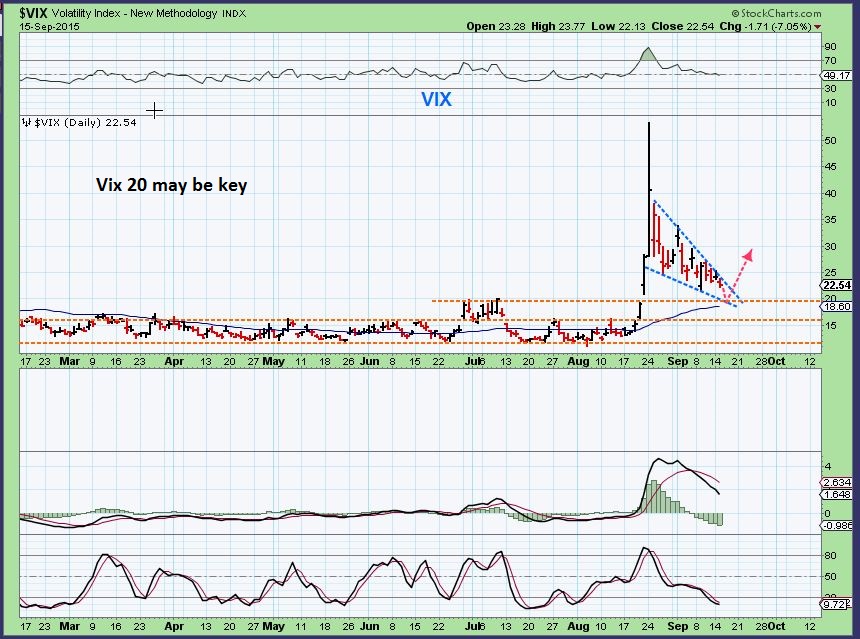Viewport: 860px width, 639px height.
Task: Click 'Apr' on the price panel date axis
Action: [174, 361]
